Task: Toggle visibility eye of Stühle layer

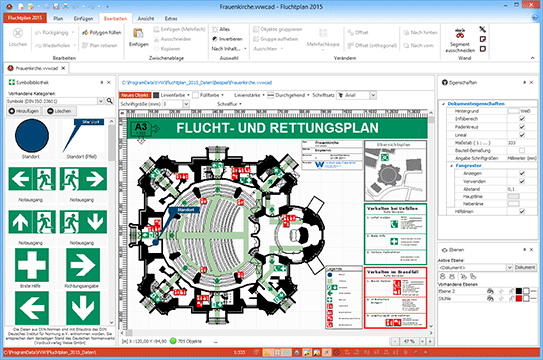Action: 490,299
